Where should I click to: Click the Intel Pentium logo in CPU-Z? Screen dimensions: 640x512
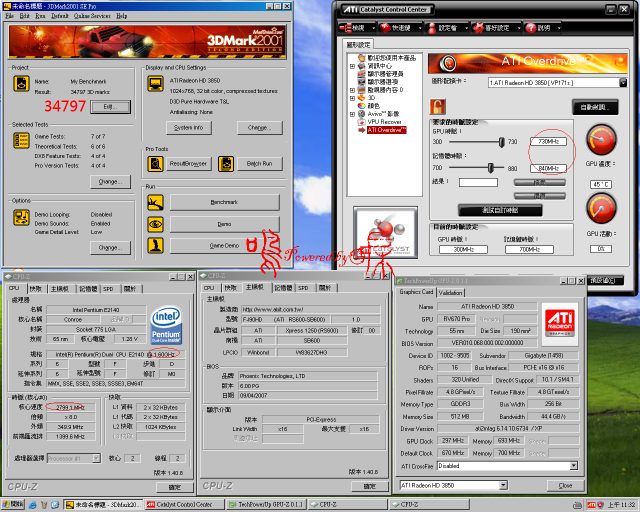coord(166,325)
